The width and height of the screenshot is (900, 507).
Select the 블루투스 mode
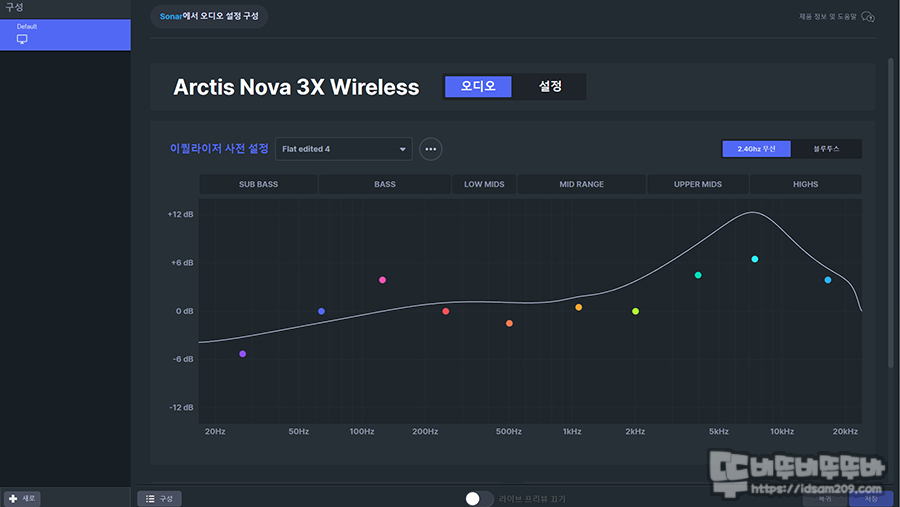point(826,149)
